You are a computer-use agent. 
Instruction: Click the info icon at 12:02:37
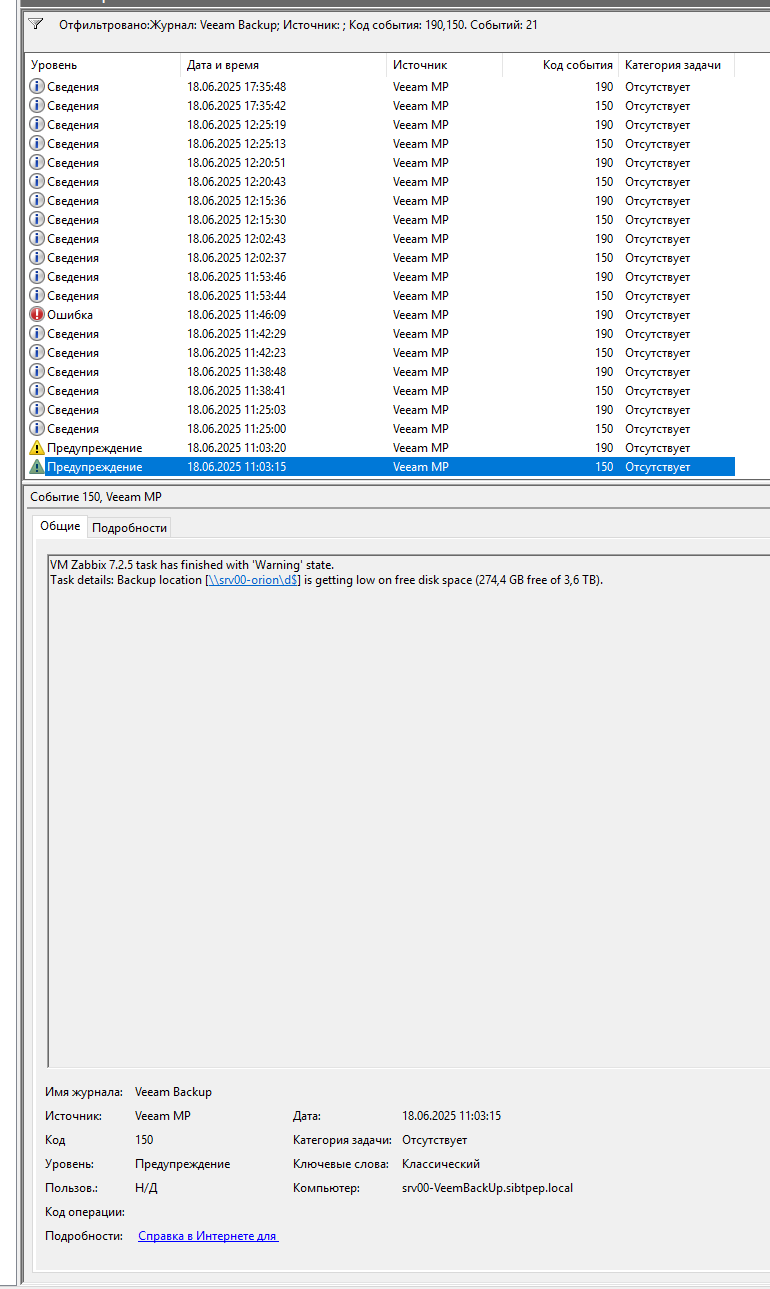pyautogui.click(x=37, y=258)
